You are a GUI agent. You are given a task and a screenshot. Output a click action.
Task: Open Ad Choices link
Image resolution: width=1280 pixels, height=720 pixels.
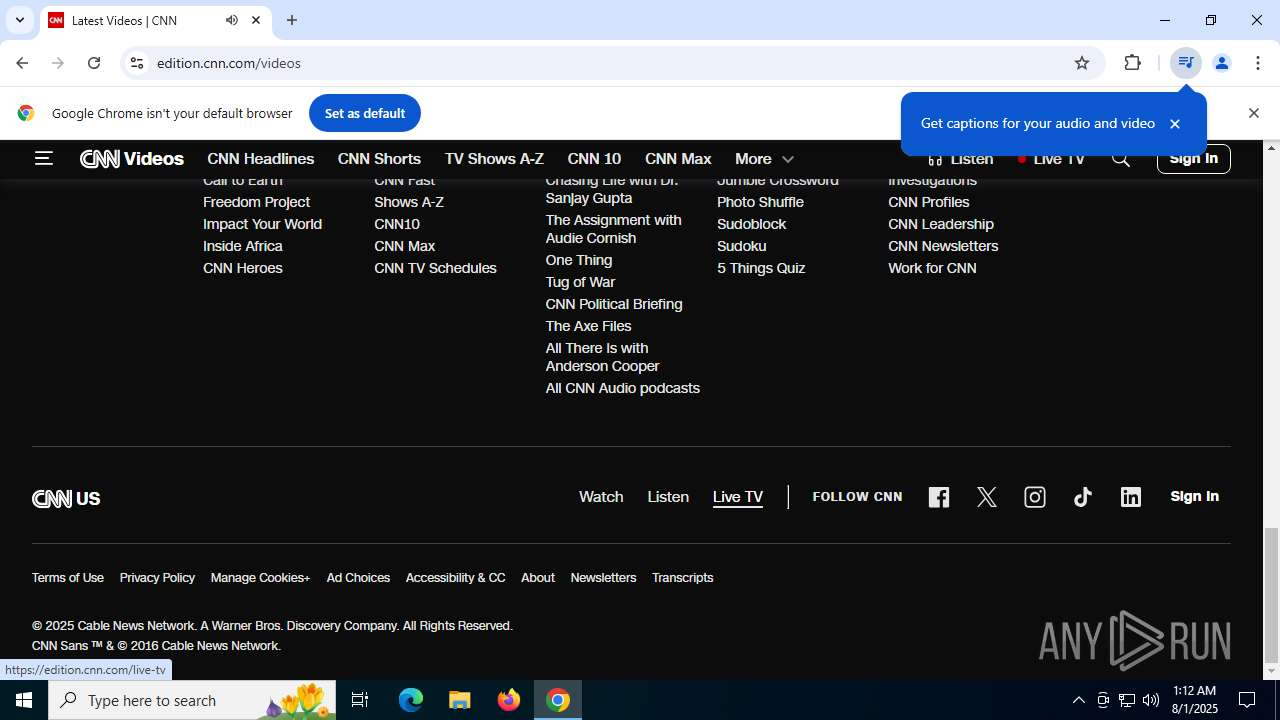pyautogui.click(x=358, y=578)
